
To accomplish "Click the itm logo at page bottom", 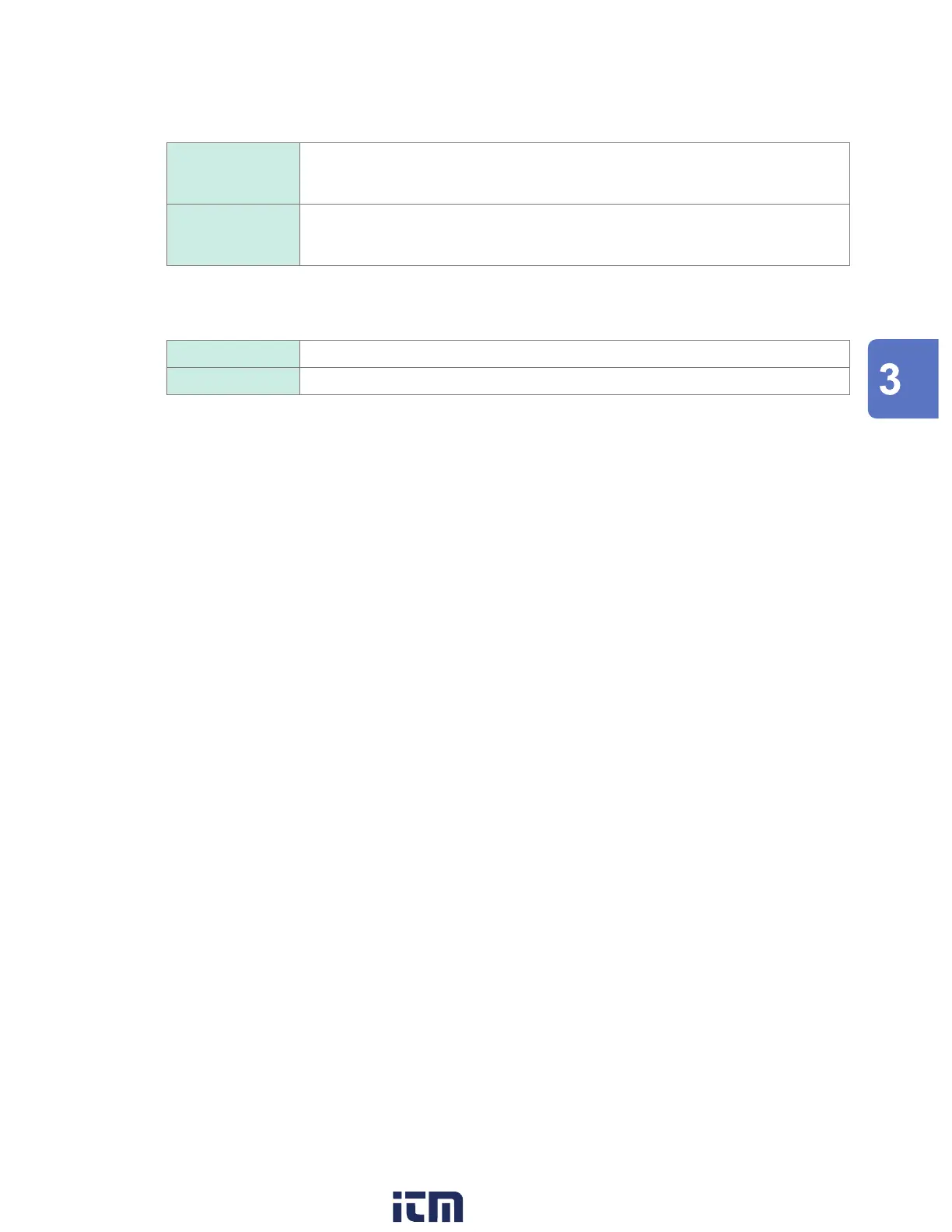I will click(x=428, y=1206).
